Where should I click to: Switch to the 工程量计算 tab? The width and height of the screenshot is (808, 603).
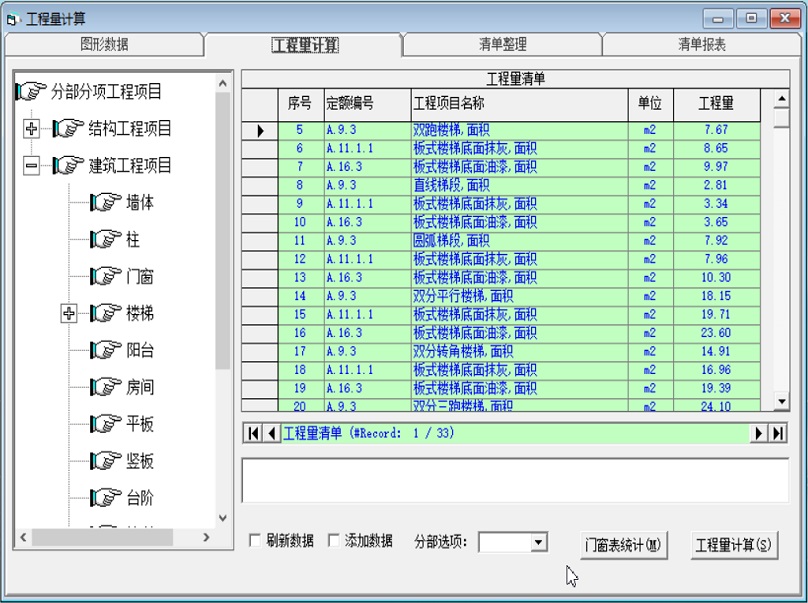click(305, 45)
